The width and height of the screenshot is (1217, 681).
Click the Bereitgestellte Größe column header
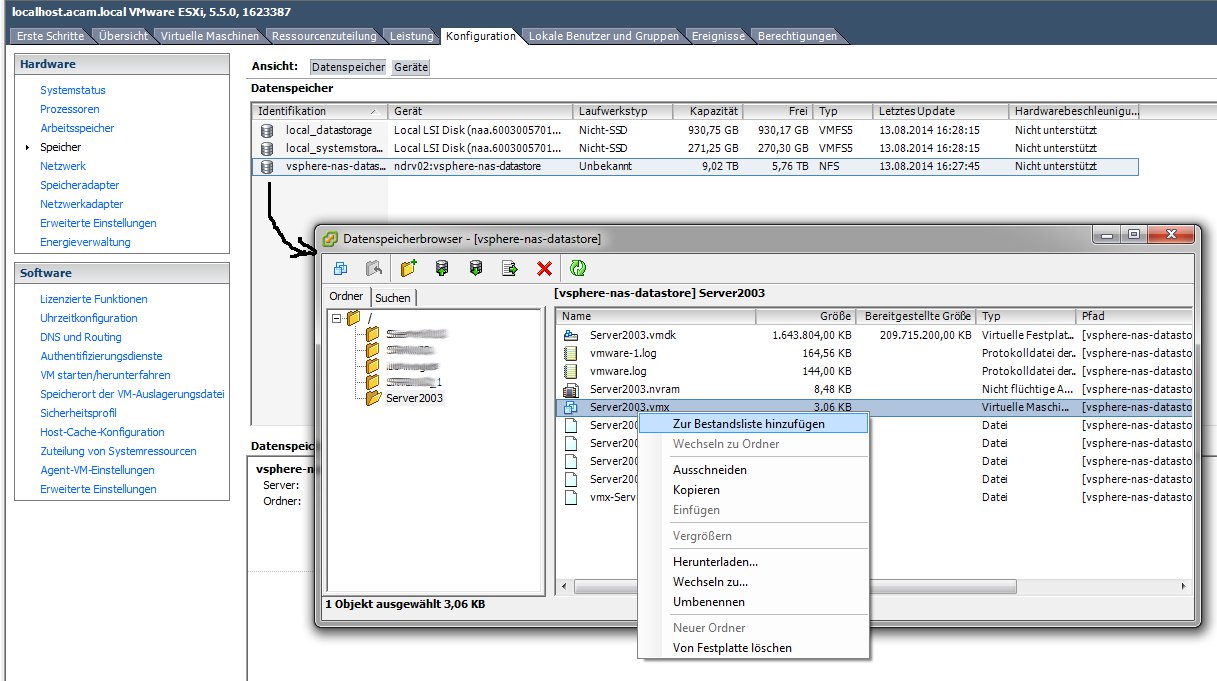coord(916,316)
